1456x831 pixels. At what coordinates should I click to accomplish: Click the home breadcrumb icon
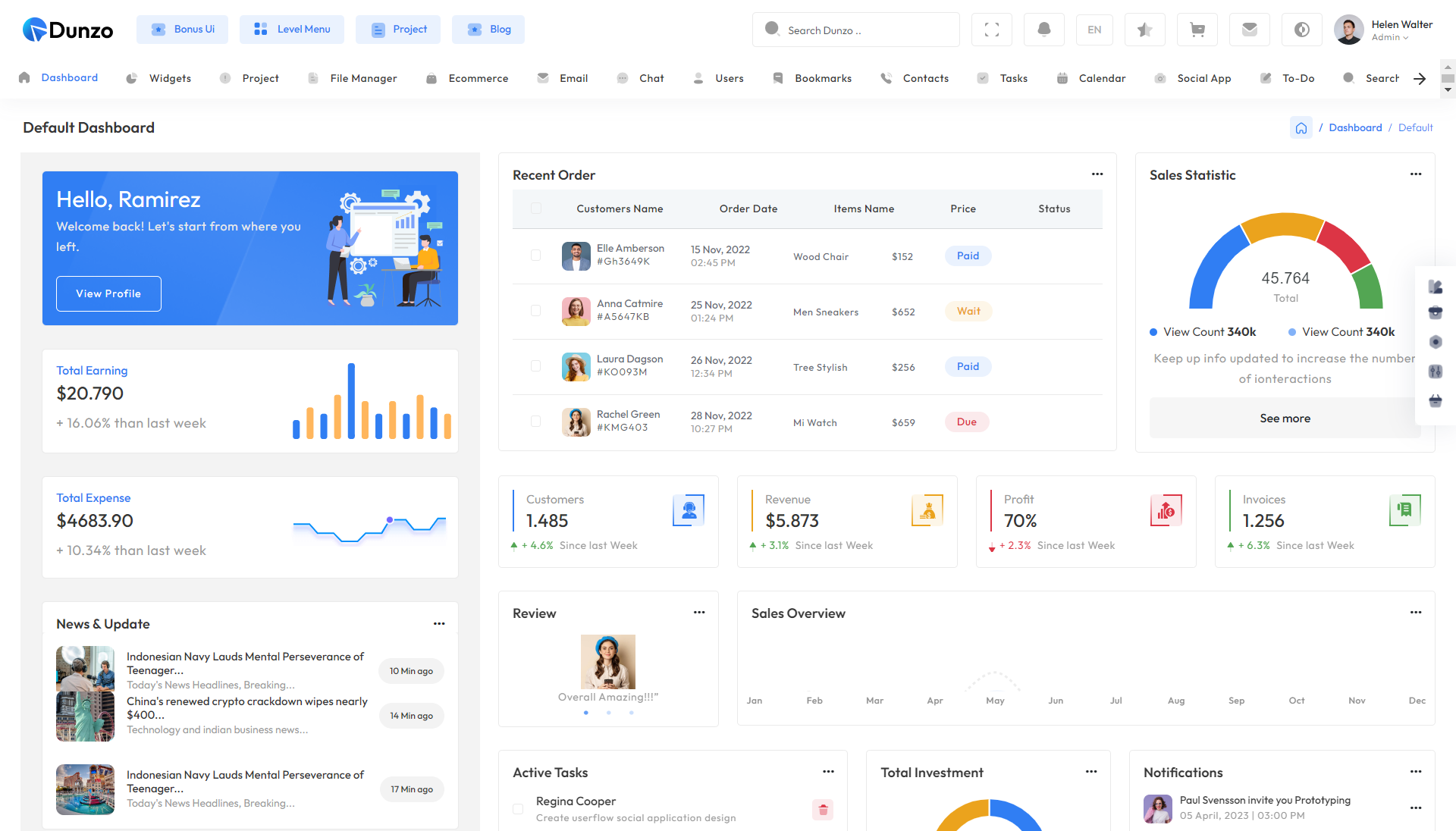pyautogui.click(x=1301, y=127)
